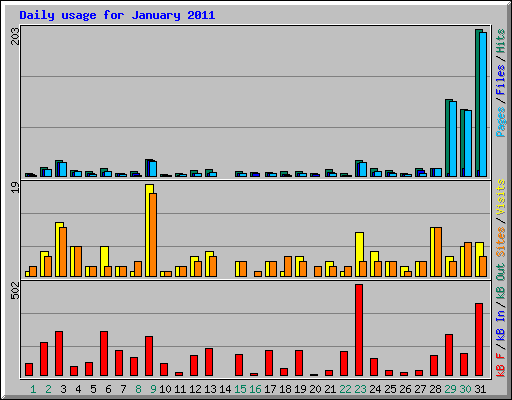Click the red kB bar for day 6

(x=104, y=354)
